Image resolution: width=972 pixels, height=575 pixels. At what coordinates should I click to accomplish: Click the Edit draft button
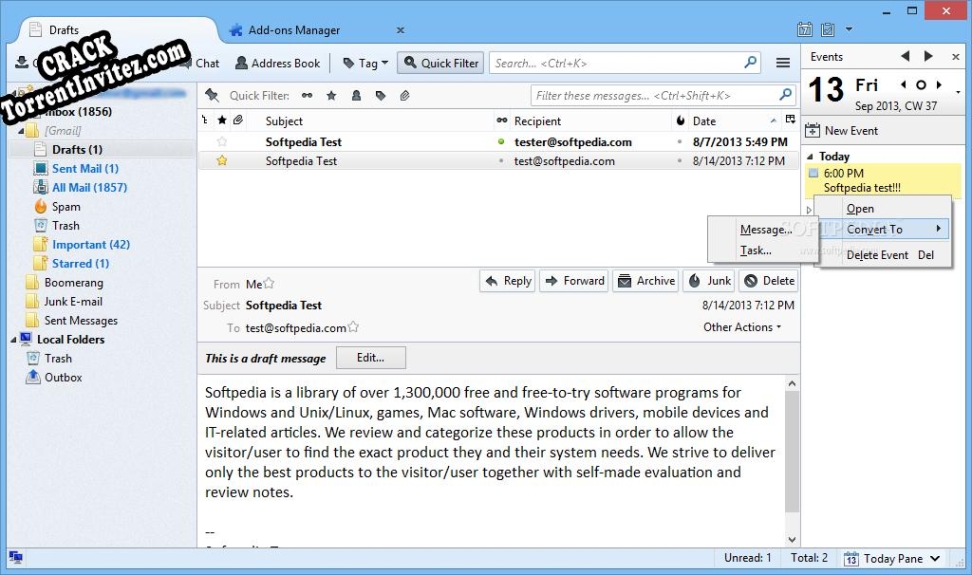[371, 358]
